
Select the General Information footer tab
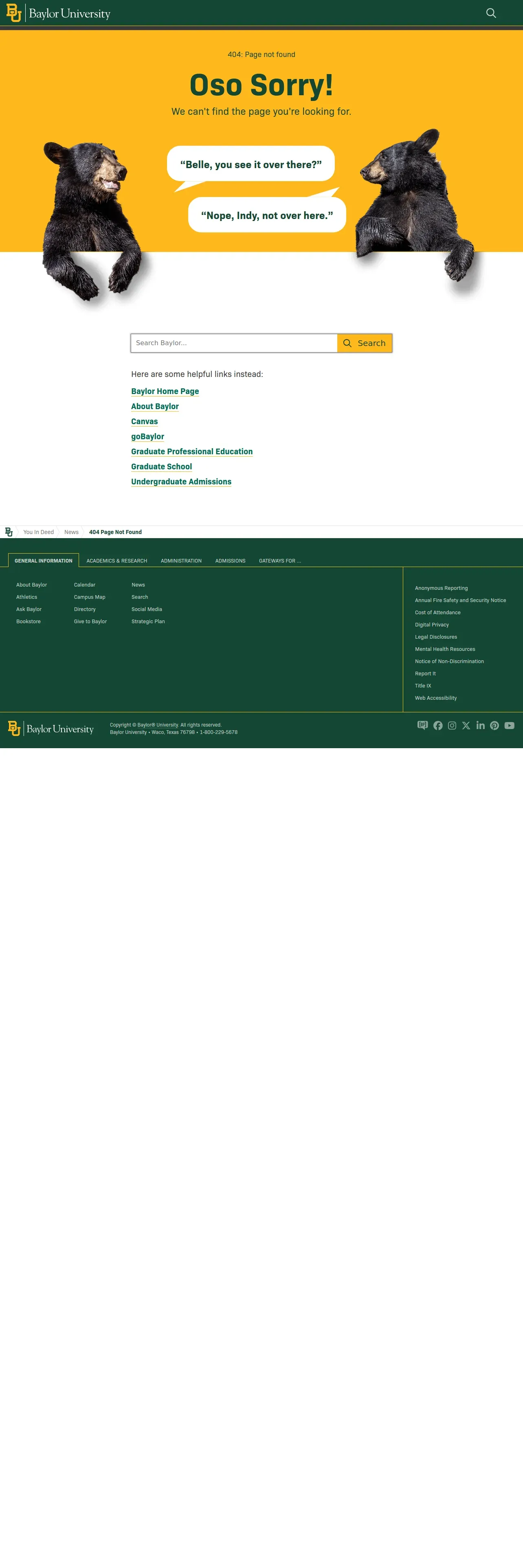tap(43, 561)
